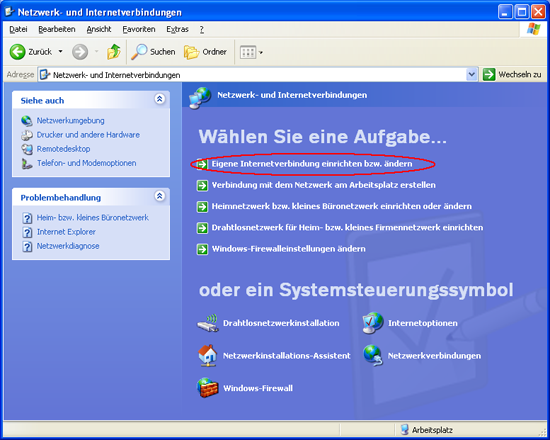The width and height of the screenshot is (550, 440).
Task: Select Drahtlosnetzwerk für Heim- bzw. kleines Firmennetzwerk
Action: (x=347, y=228)
